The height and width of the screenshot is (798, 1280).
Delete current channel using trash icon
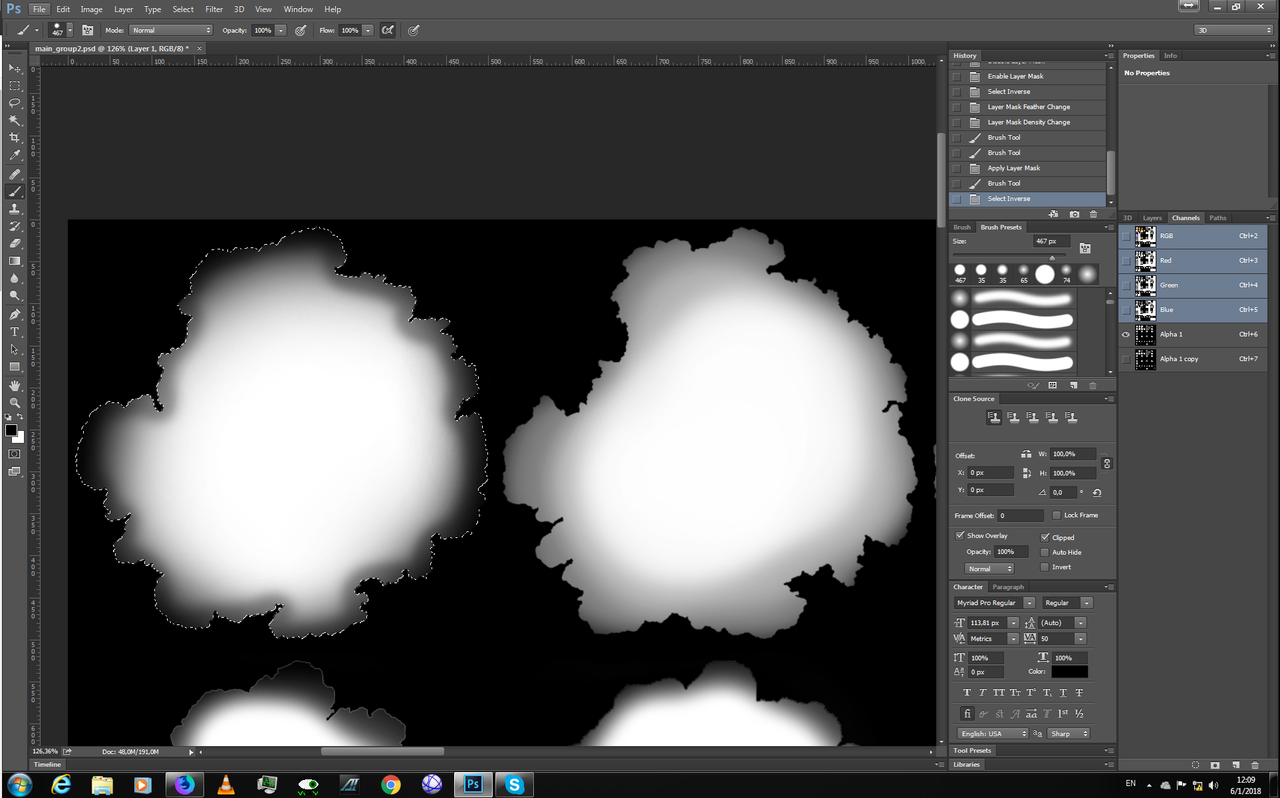(1255, 765)
